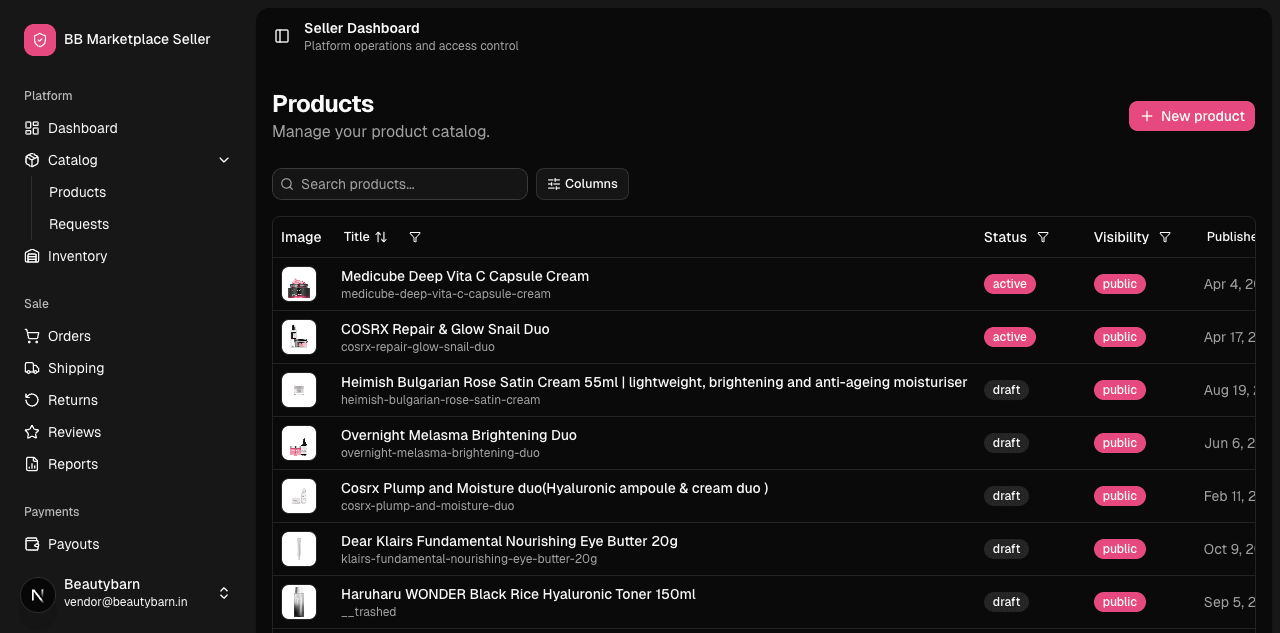Click the draft badge for Overnight Melasma

[1006, 443]
